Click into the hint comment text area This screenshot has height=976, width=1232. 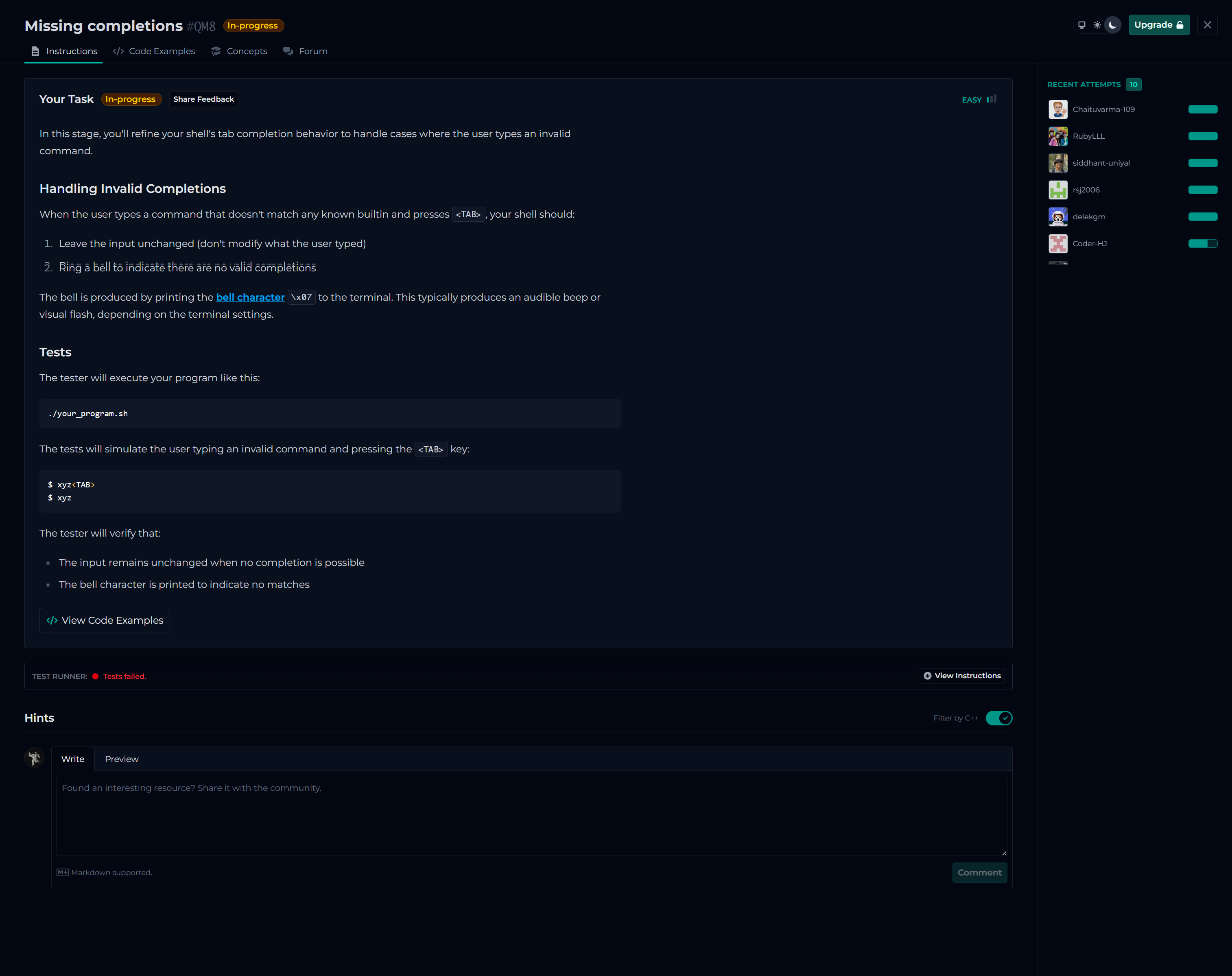tap(531, 815)
